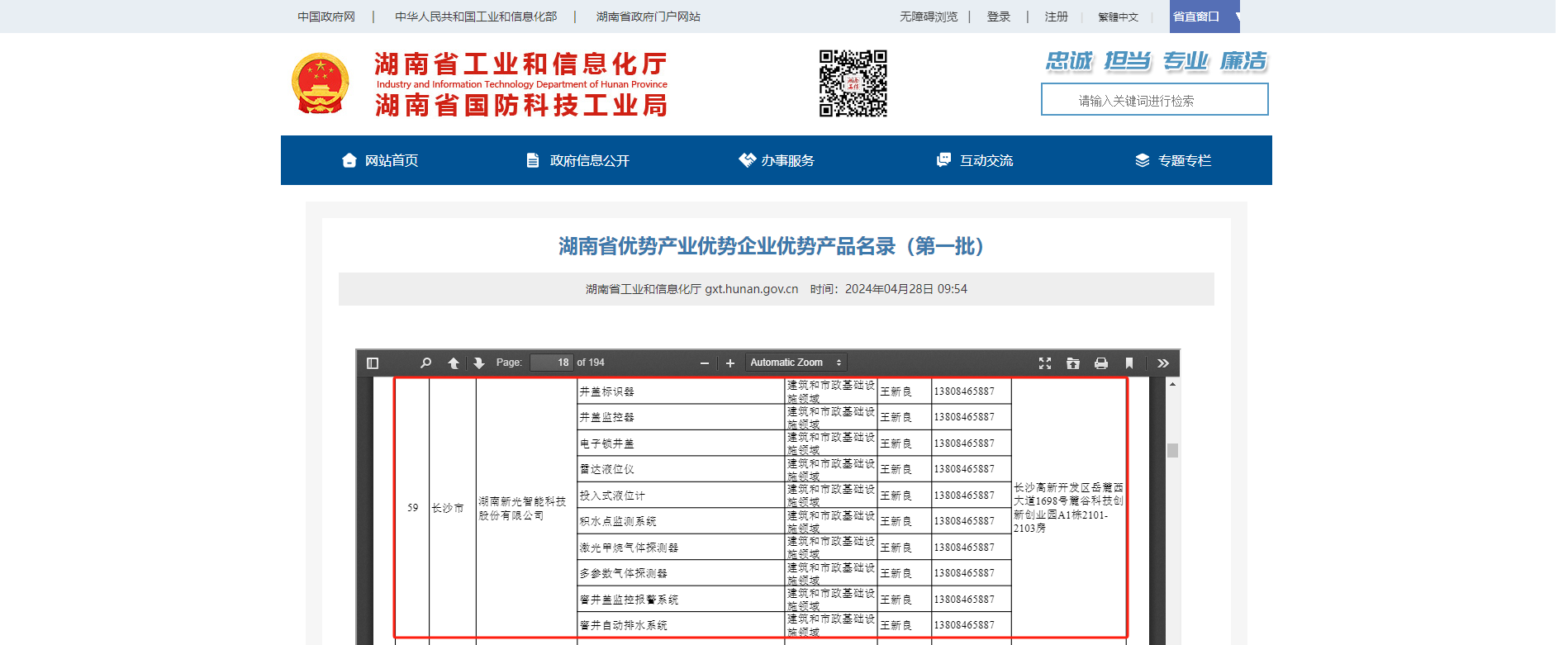Viewport: 1568px width, 645px height.
Task: Expand the PDF tools double-arrow menu
Action: tap(1163, 363)
